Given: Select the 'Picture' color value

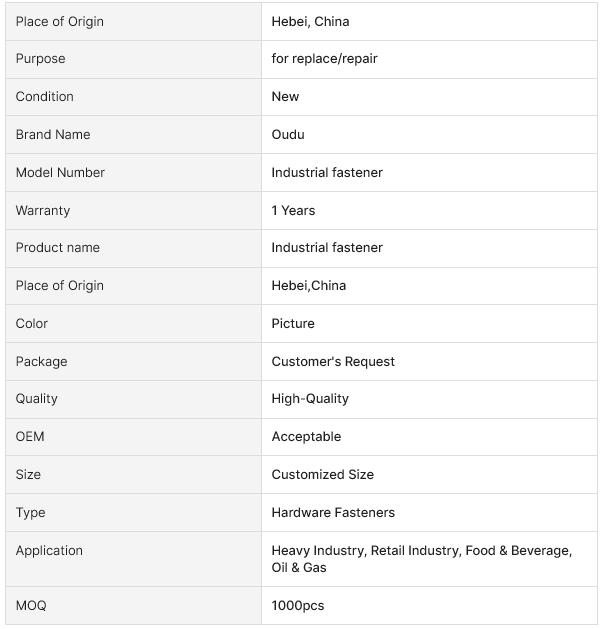Looking at the screenshot, I should tap(293, 324).
